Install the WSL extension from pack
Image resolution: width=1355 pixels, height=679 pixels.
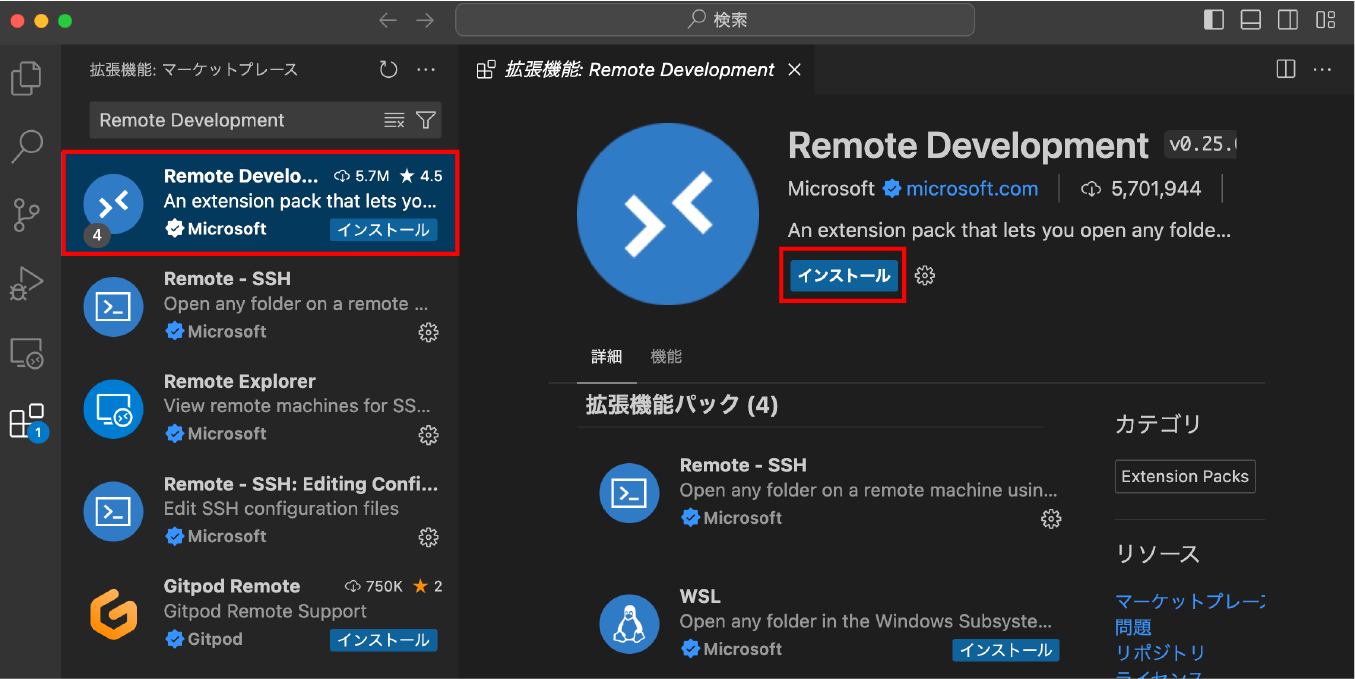1006,650
